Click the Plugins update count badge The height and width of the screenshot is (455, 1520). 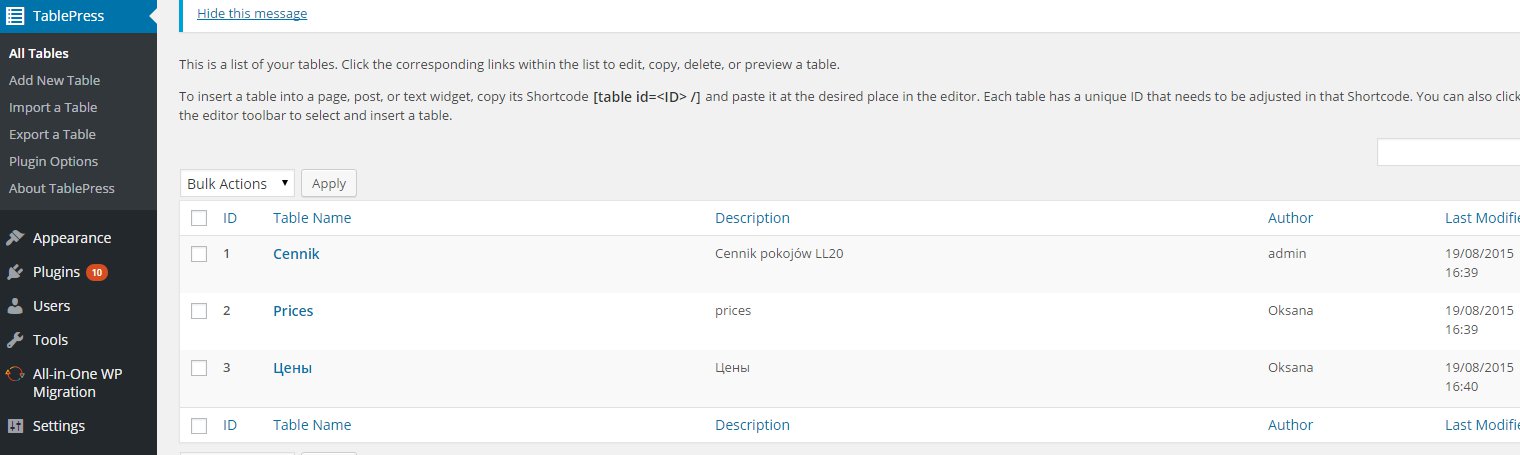(x=97, y=272)
